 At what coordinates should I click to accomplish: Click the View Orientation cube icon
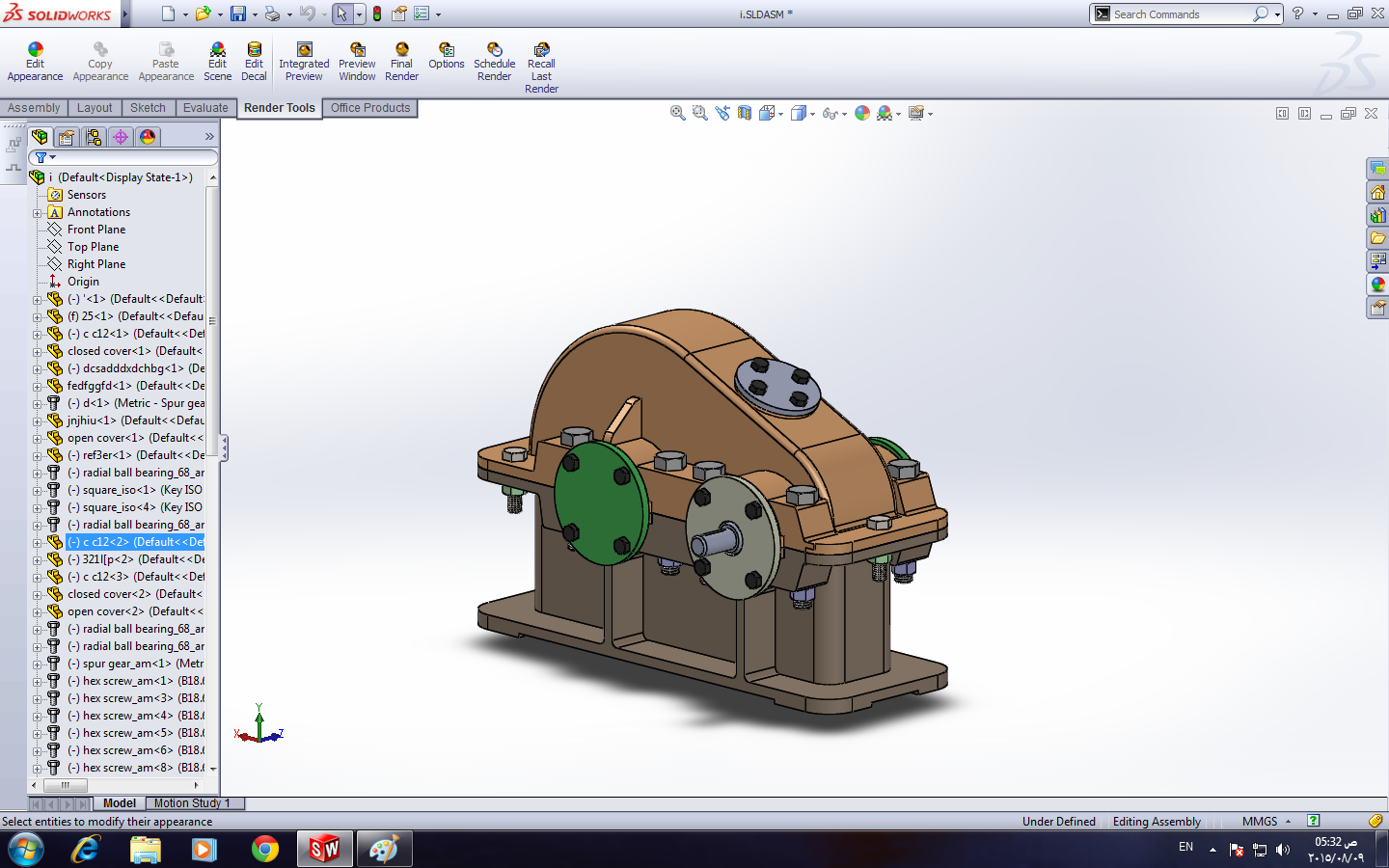(767, 113)
